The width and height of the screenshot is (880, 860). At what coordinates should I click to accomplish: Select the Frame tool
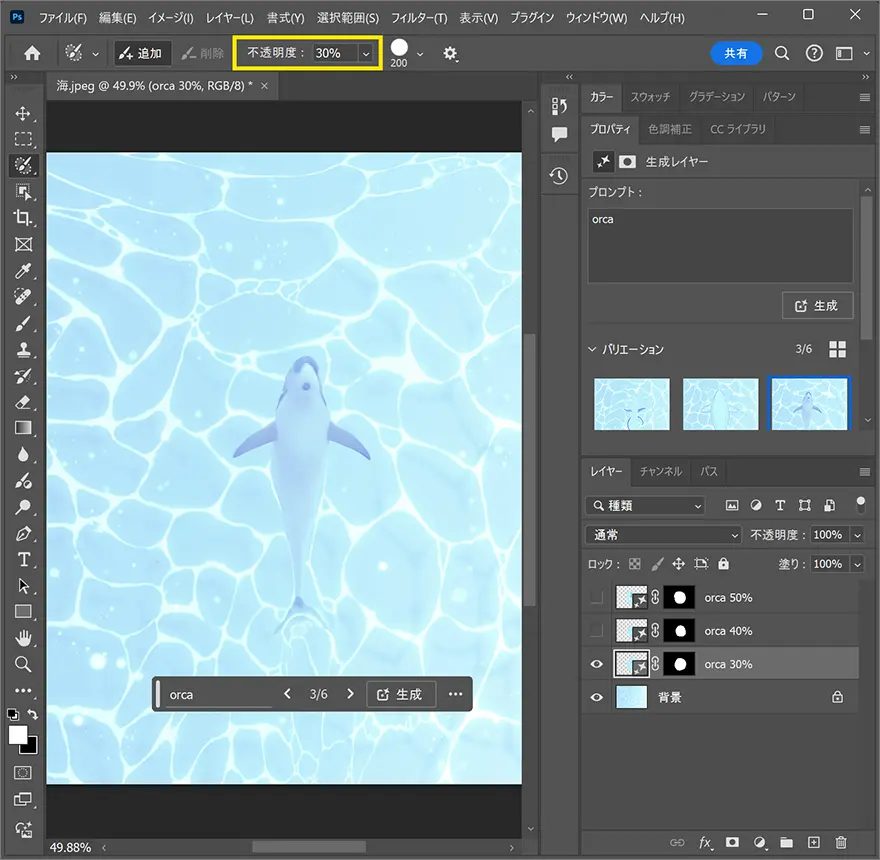click(x=23, y=244)
